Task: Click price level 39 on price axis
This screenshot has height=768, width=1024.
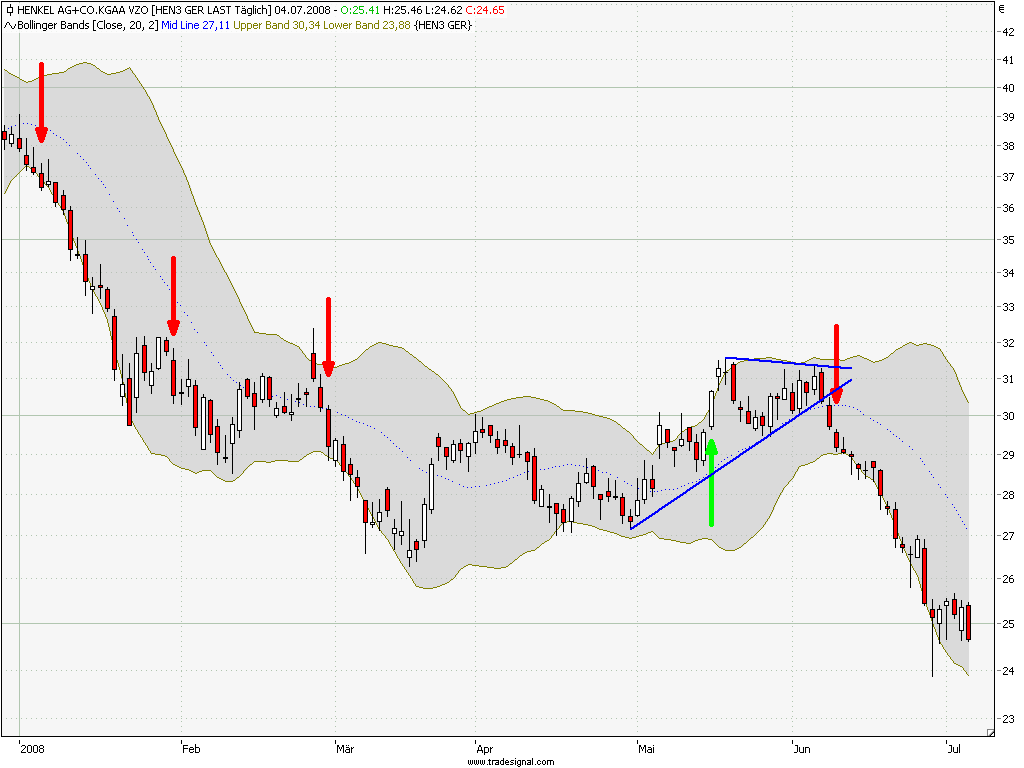Action: [1008, 118]
